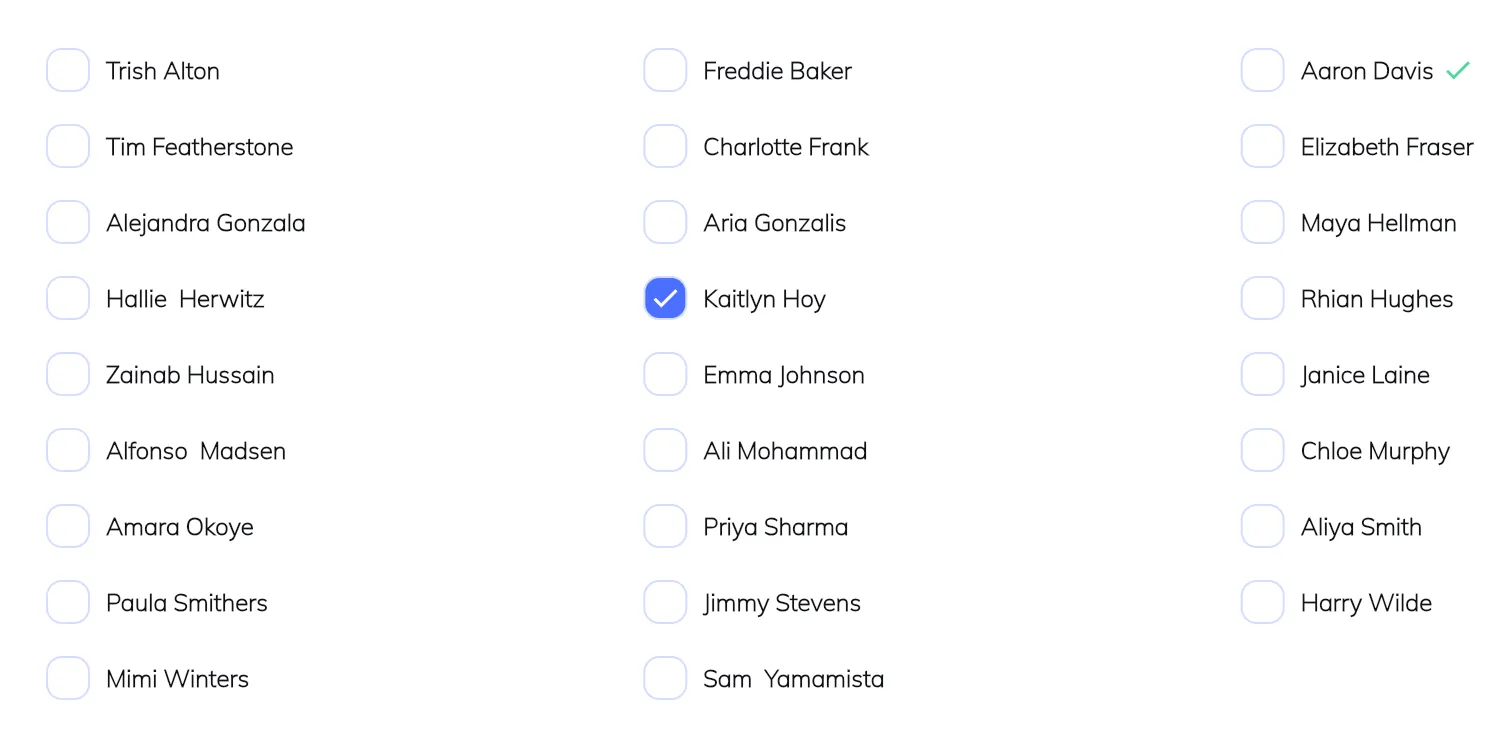Tick the box for Amara Okoye
1506x730 pixels.
68,527
